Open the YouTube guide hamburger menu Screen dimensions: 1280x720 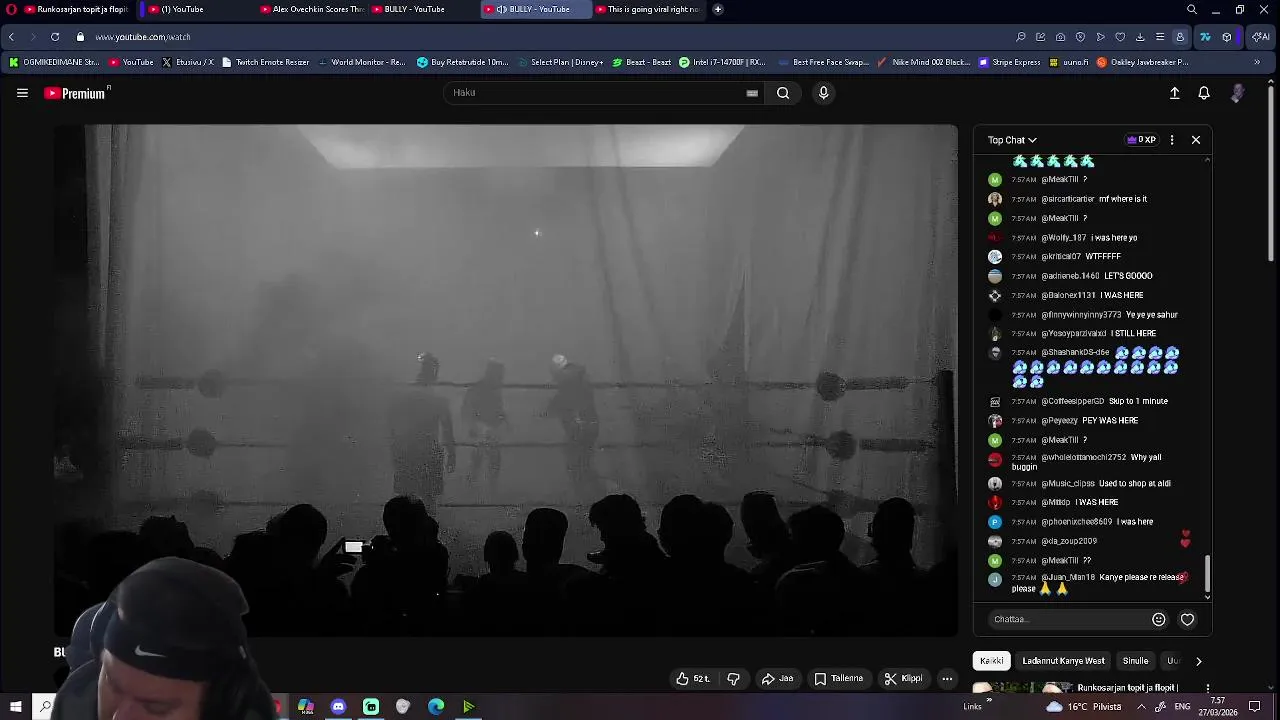[22, 93]
